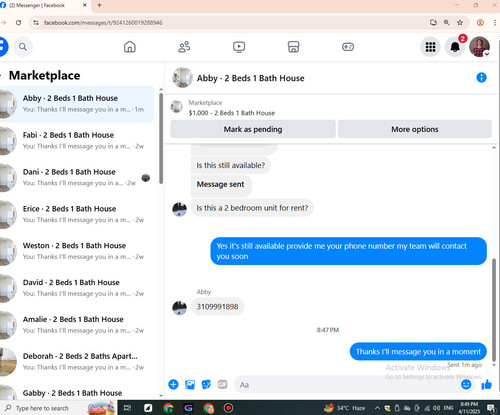
Task: Select the Abby conversation
Action: pyautogui.click(x=77, y=104)
